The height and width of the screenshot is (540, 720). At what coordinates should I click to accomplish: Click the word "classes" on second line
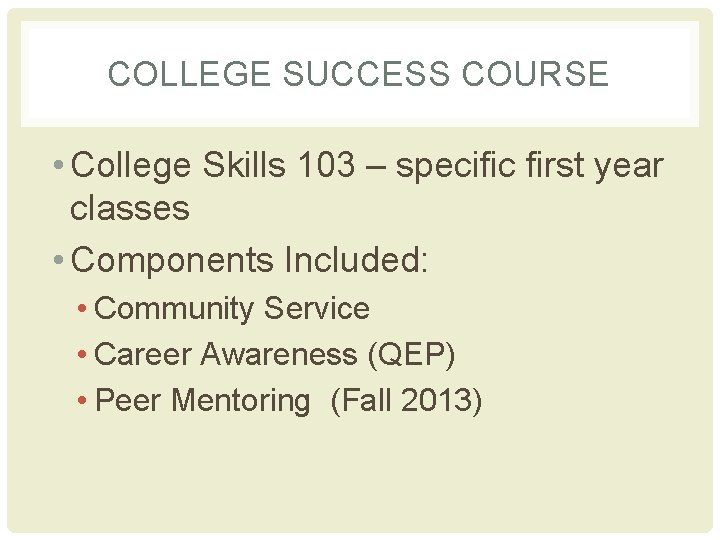[130, 208]
